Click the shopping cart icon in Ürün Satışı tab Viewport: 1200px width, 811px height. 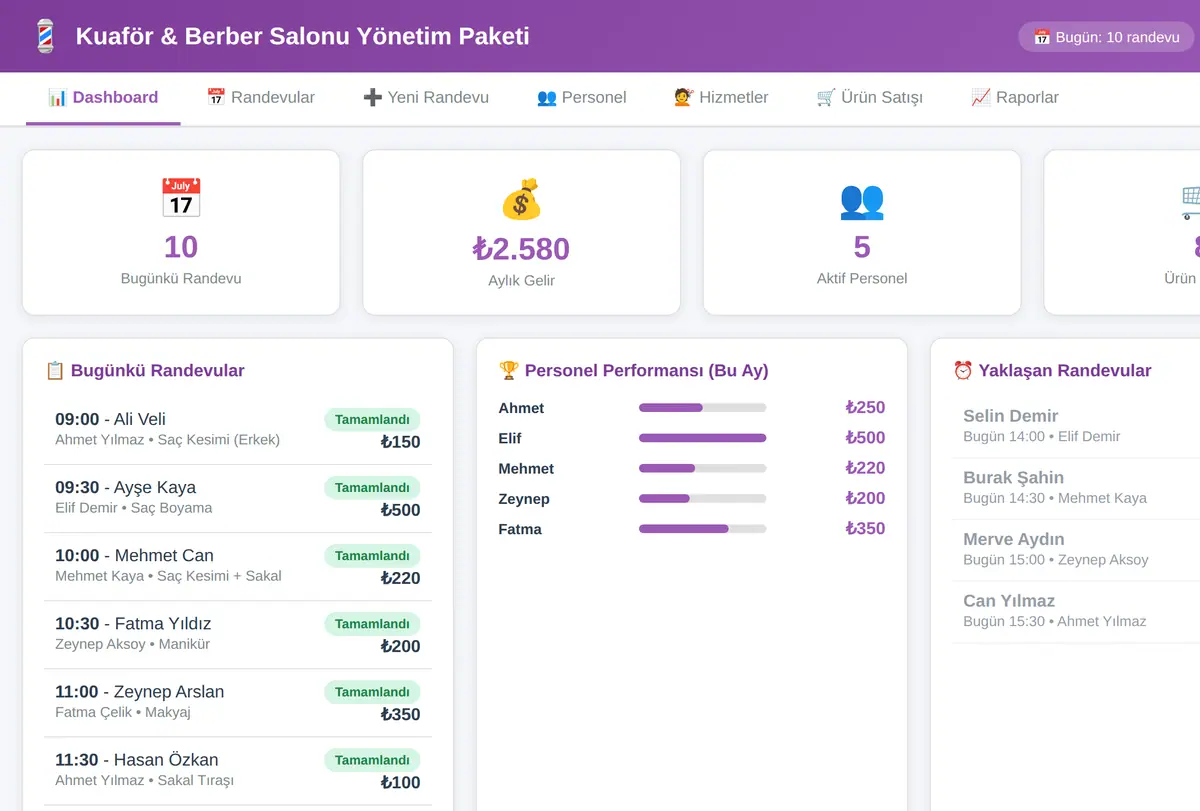click(826, 98)
